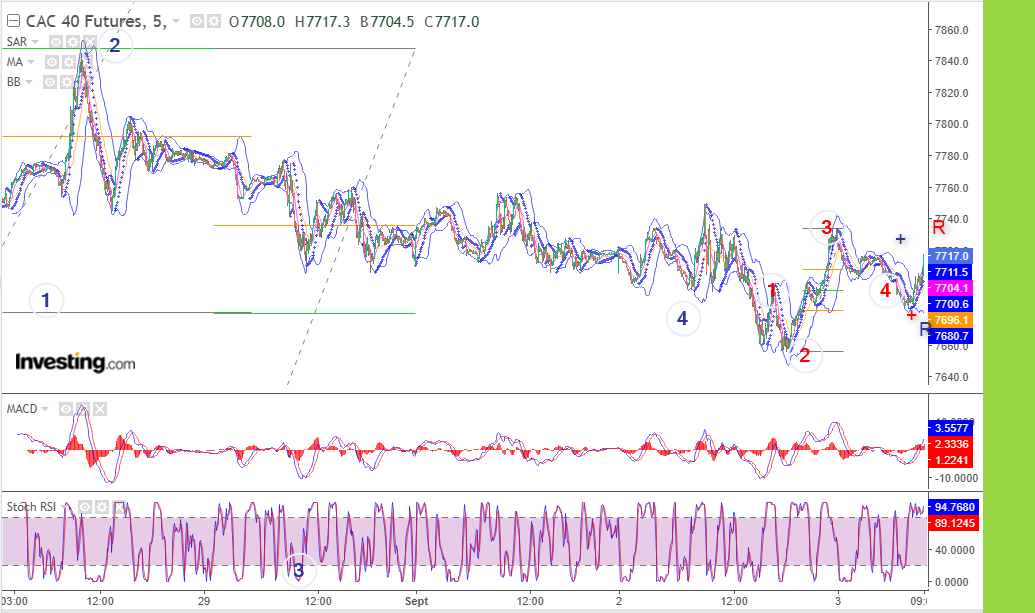Click the MA indicator label
Image resolution: width=1035 pixels, height=613 pixels.
point(15,62)
